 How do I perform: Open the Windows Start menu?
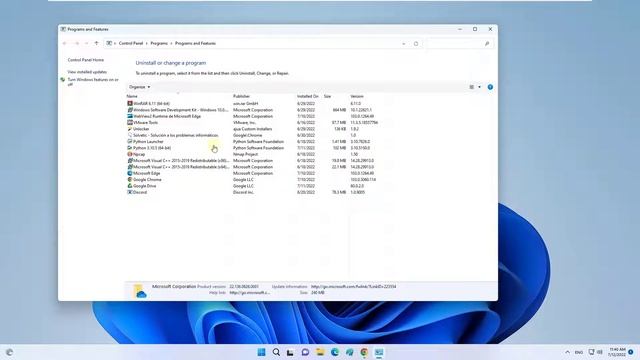click(x=262, y=352)
